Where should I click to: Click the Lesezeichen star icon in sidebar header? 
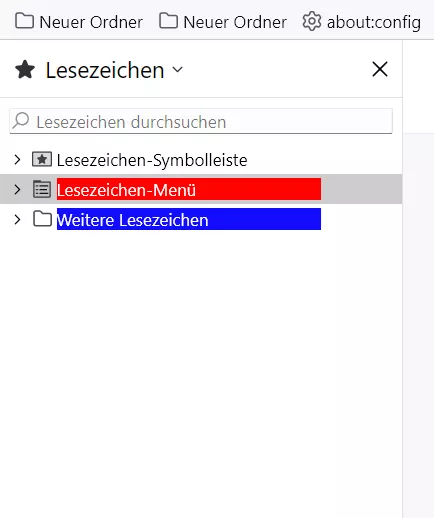click(25, 70)
